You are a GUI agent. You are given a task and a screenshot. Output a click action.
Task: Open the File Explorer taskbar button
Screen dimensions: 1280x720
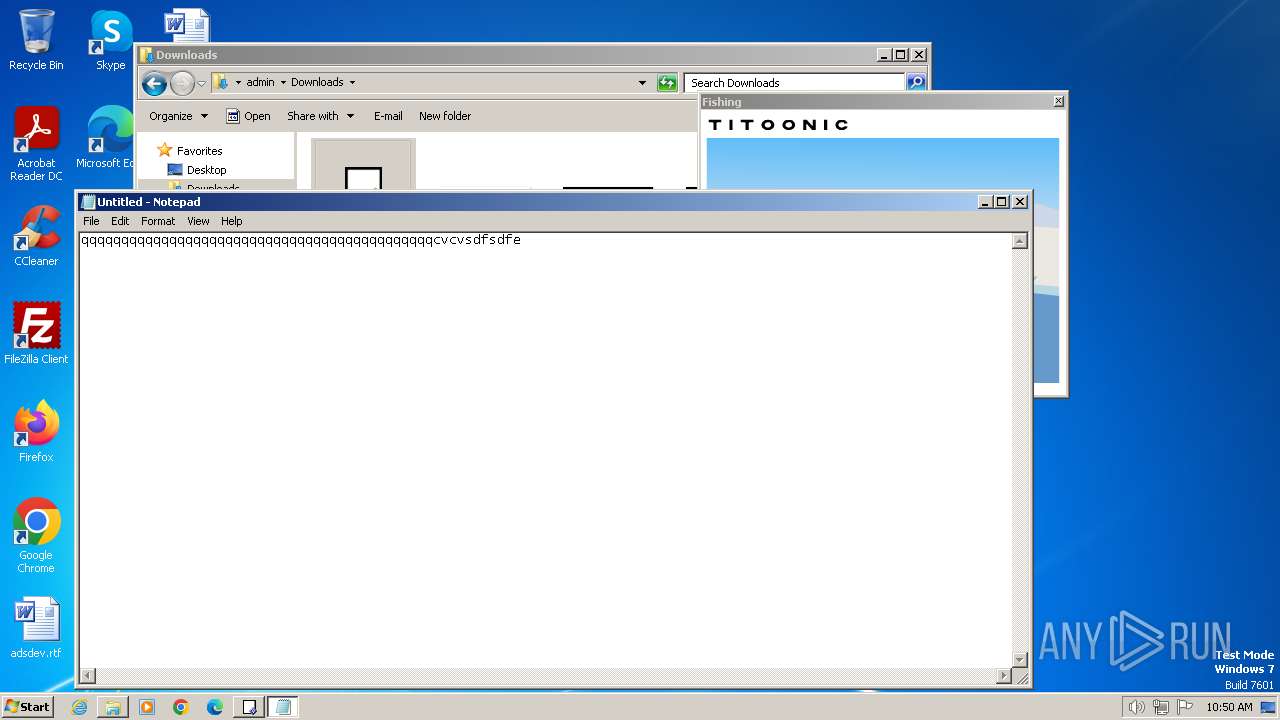click(x=113, y=707)
